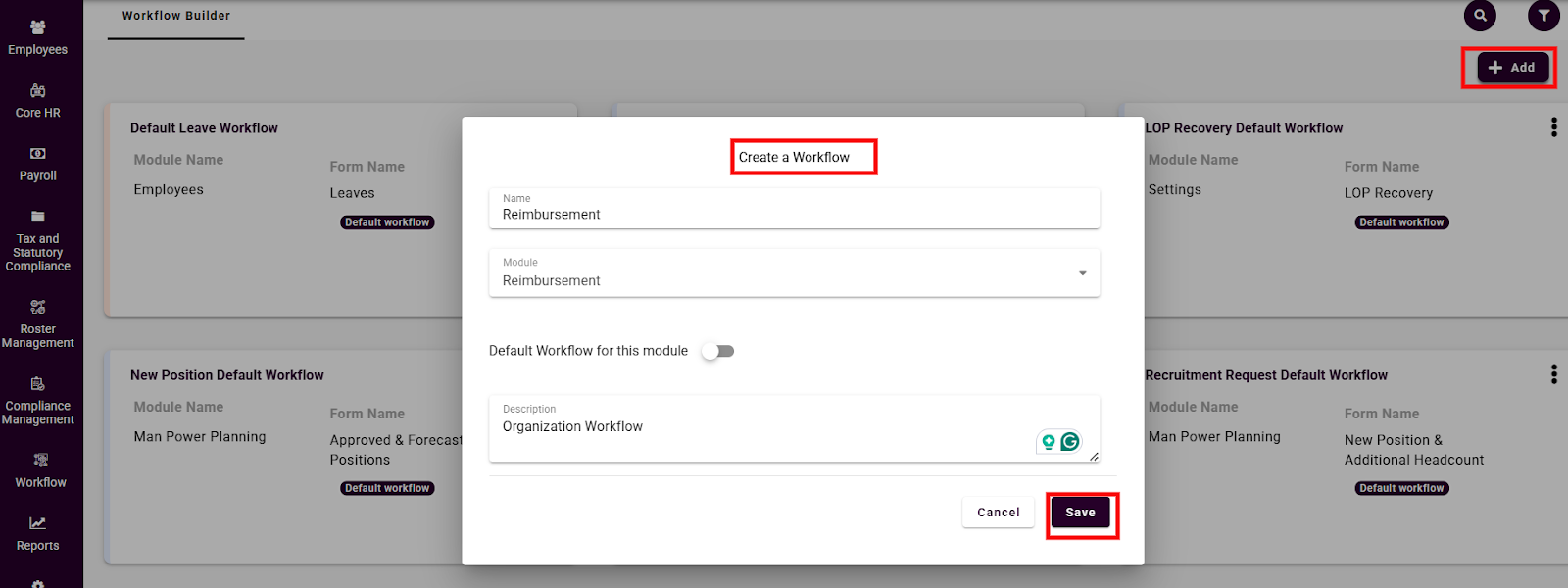Cancel the Create a Workflow dialog
The image size is (1568, 588).
pos(998,513)
